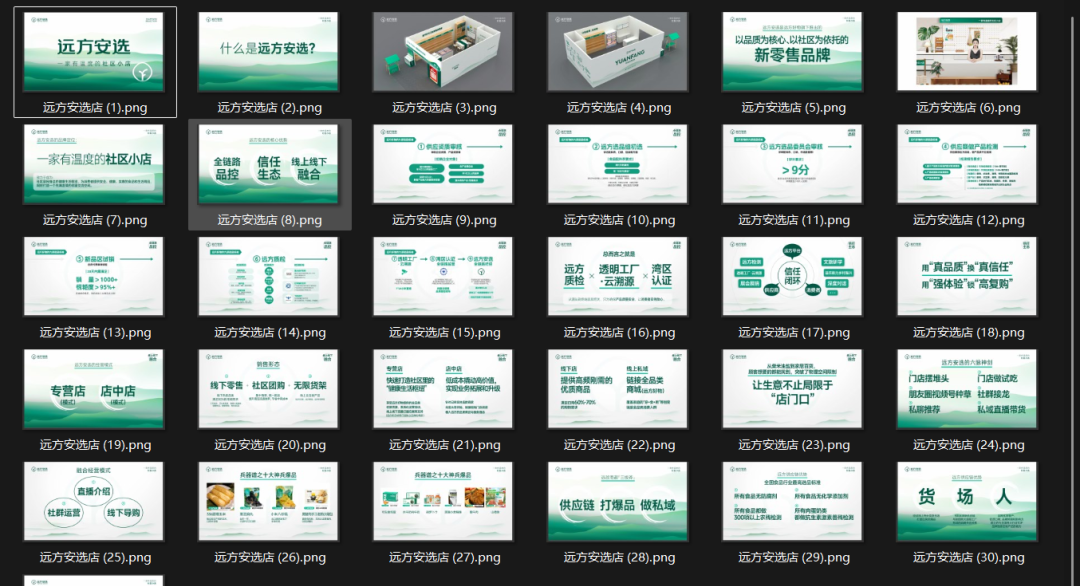Select the product photos thumbnail (26).png
Viewport: 1080px width, 586px height.
269,501
